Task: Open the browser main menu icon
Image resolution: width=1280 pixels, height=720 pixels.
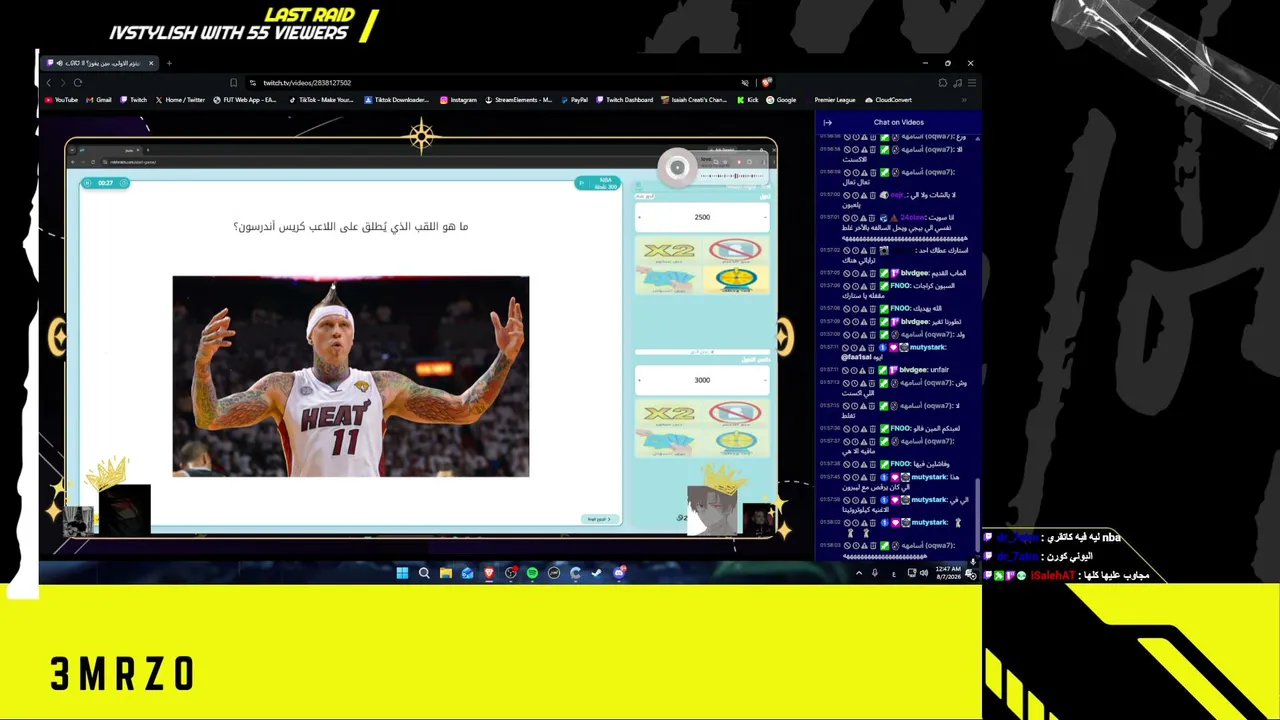Action: (971, 83)
